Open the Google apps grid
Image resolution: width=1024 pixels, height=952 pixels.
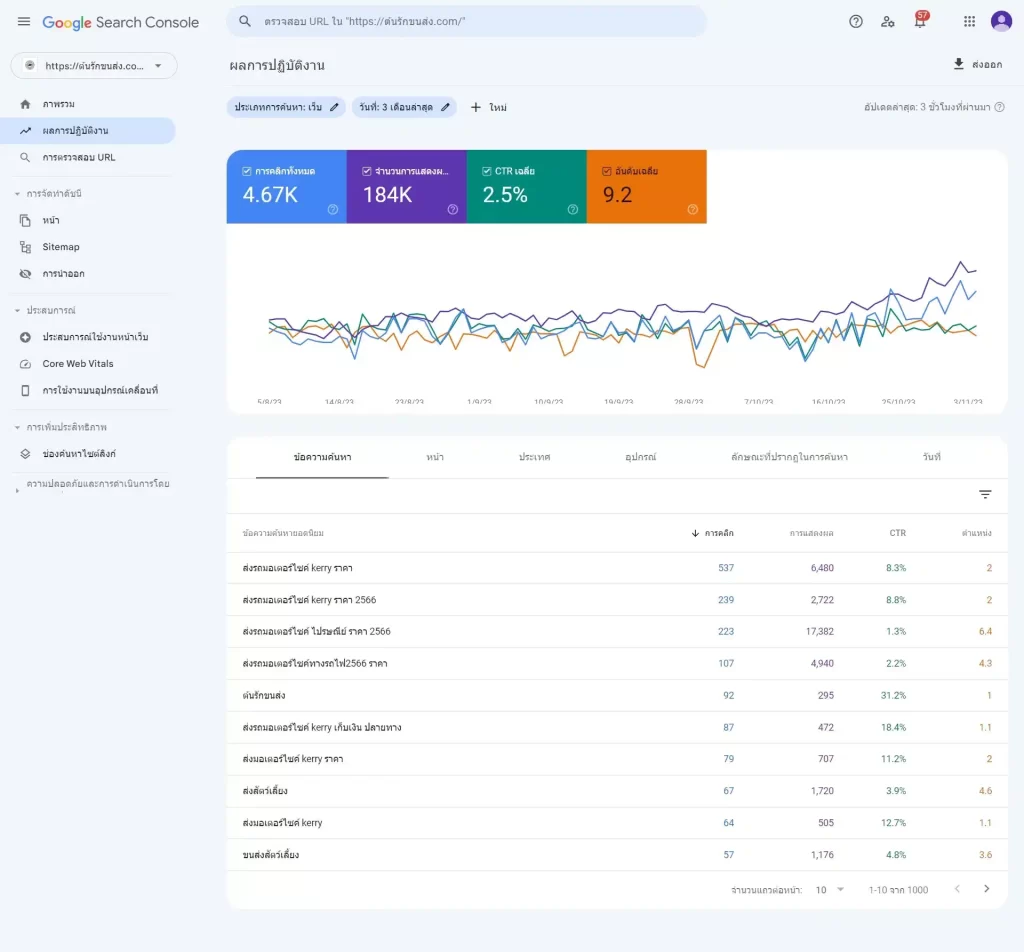(969, 22)
